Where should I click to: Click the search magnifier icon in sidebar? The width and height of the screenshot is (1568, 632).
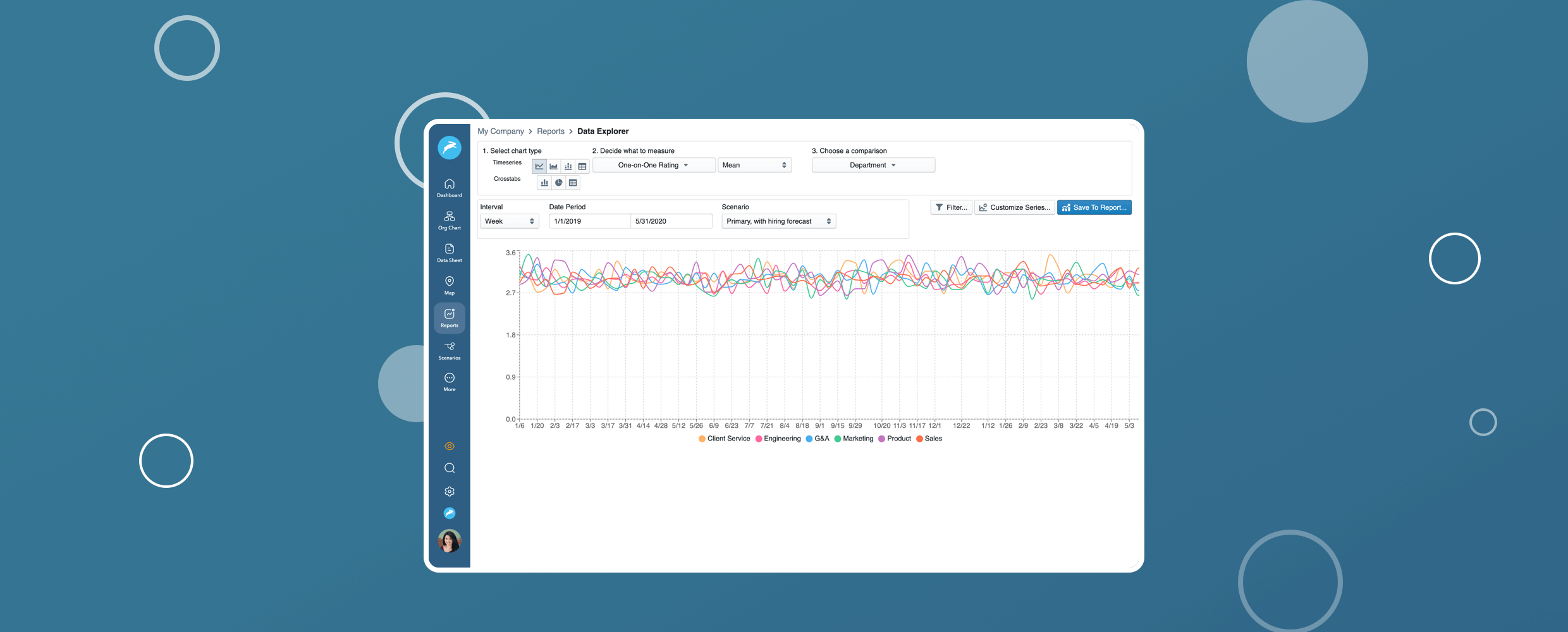[x=450, y=468]
